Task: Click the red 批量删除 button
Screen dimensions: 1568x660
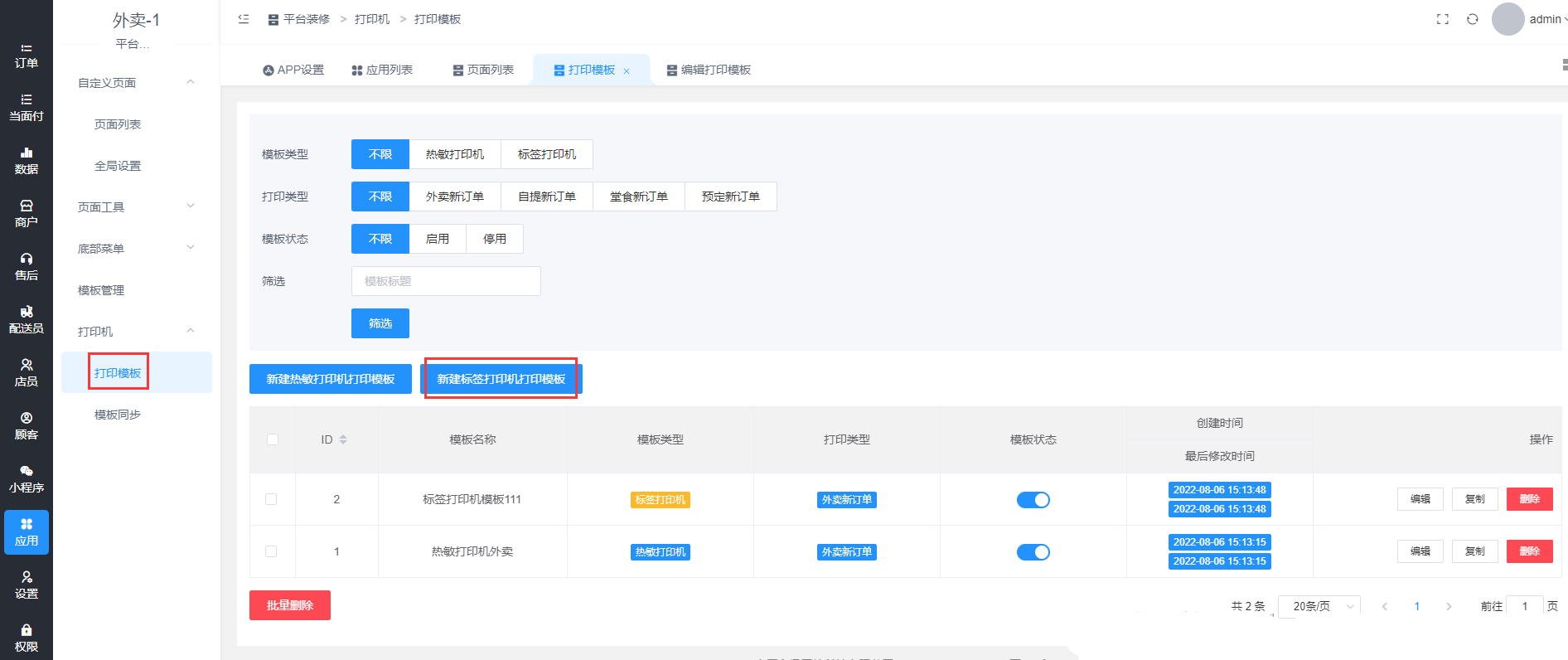Action: pos(290,605)
